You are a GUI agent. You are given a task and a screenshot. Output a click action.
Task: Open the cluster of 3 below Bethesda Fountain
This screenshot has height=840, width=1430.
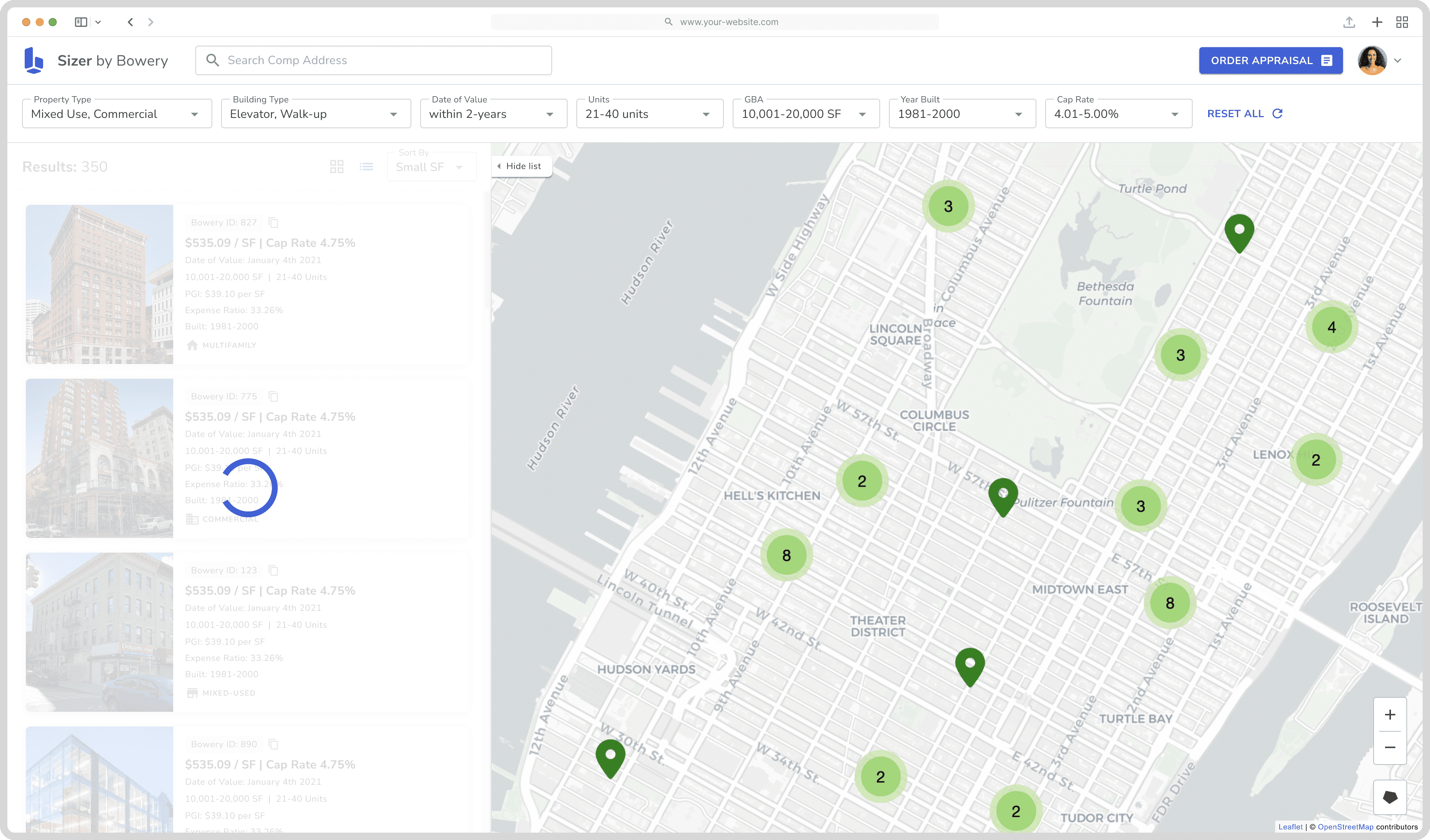click(1180, 354)
